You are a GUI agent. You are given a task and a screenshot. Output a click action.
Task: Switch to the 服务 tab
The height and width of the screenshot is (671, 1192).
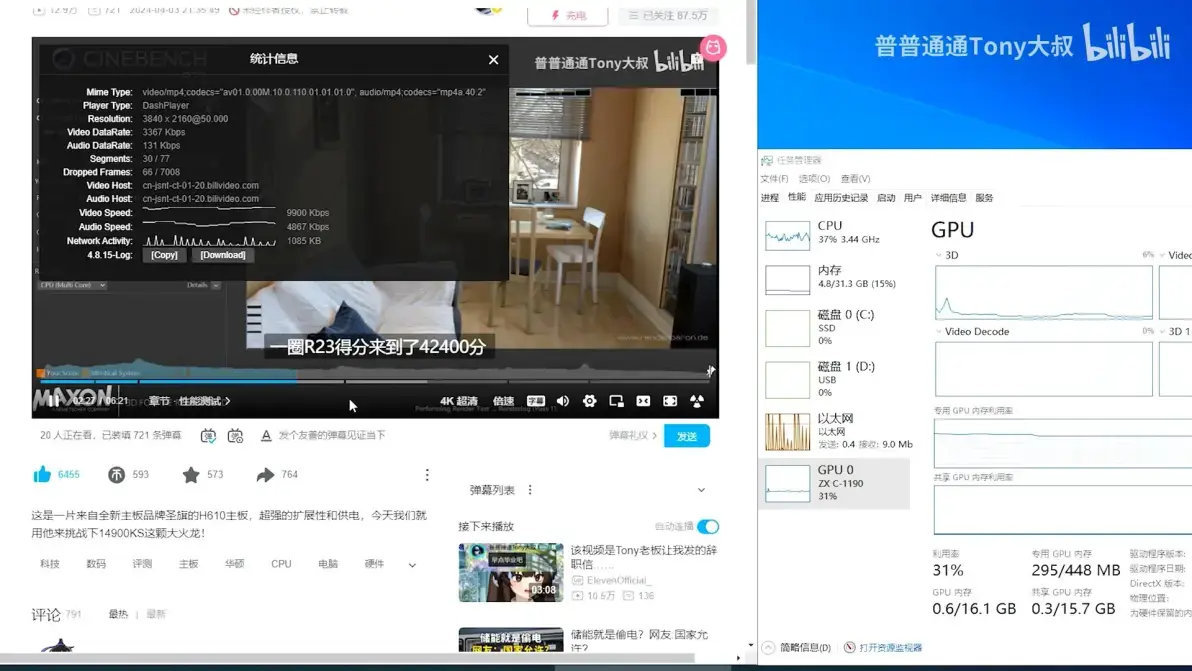tap(984, 198)
